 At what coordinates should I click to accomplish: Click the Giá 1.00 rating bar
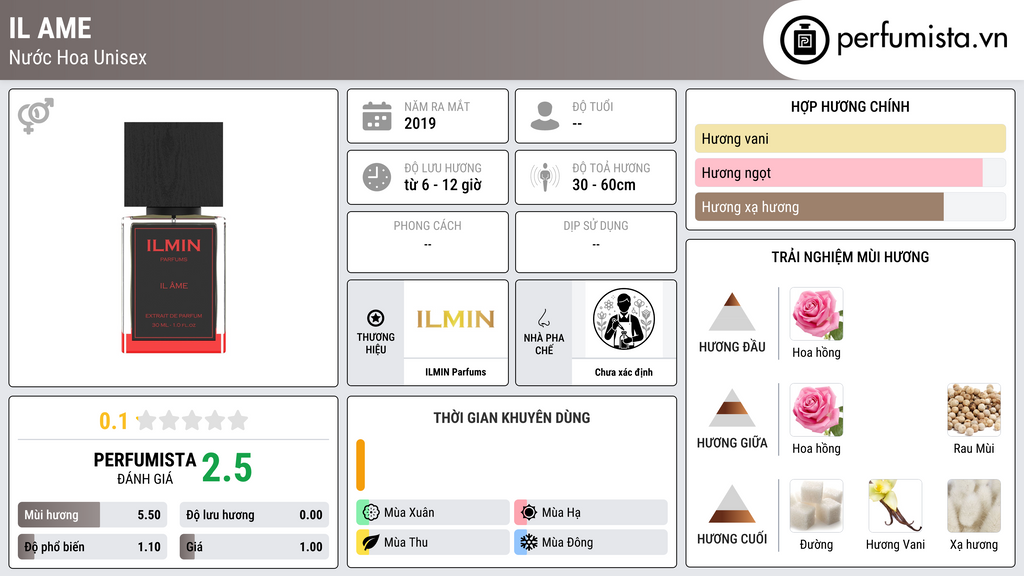pyautogui.click(x=254, y=547)
